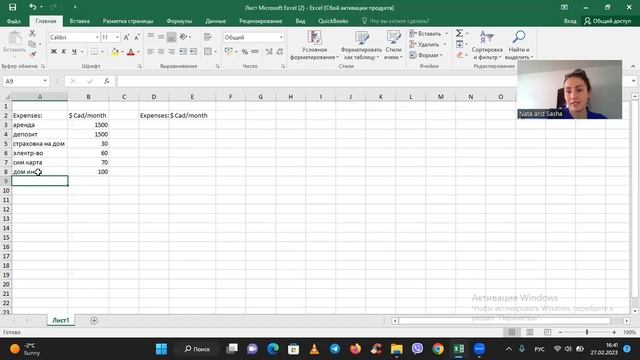Increase the font size
This screenshot has height=360, width=640.
point(126,38)
